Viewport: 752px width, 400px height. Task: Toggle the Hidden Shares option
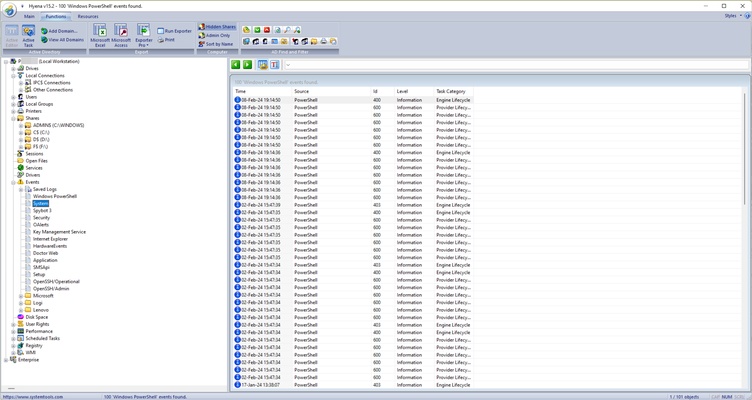217,27
